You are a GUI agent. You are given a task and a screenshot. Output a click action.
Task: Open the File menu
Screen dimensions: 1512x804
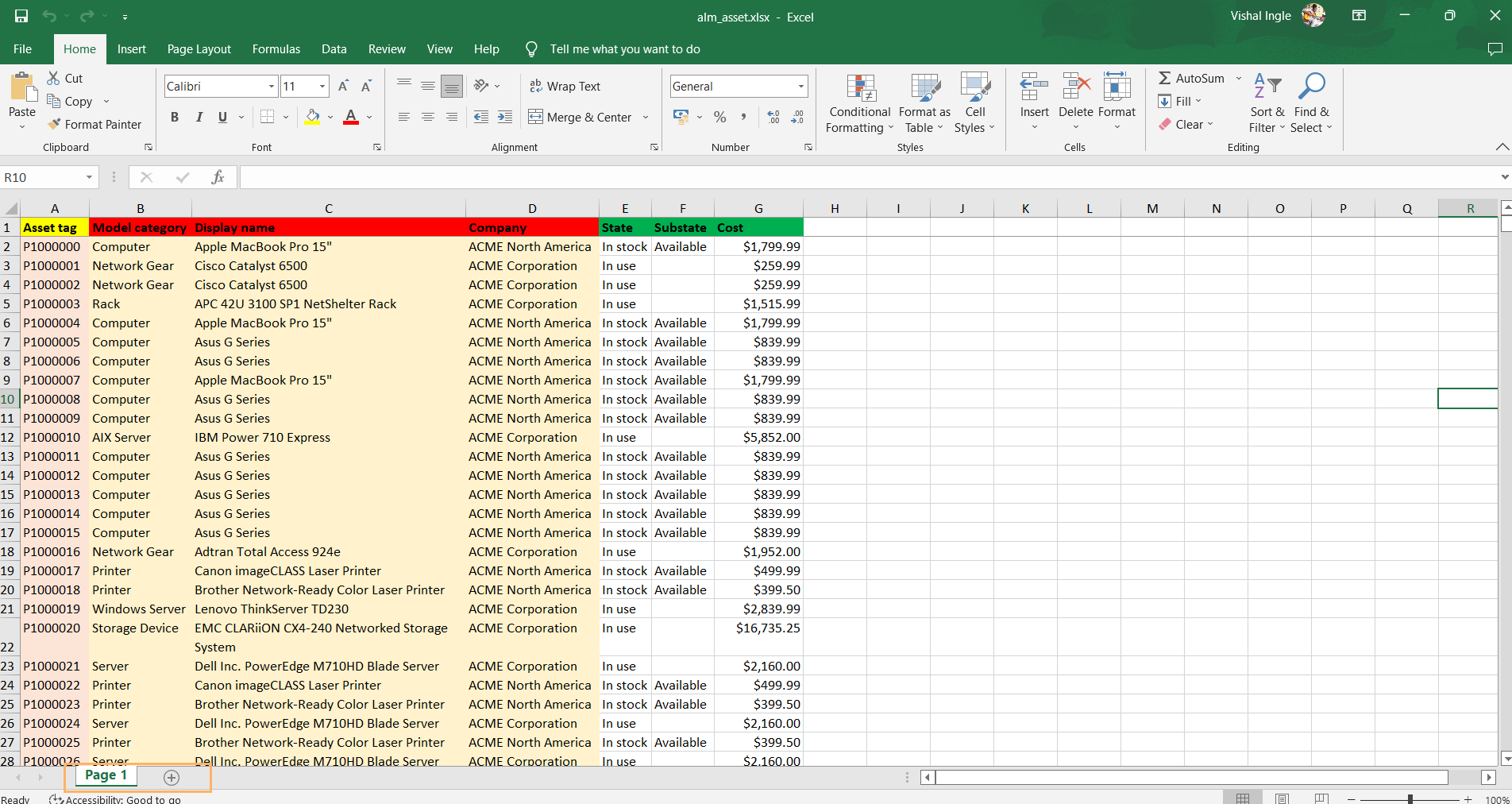pyautogui.click(x=23, y=49)
